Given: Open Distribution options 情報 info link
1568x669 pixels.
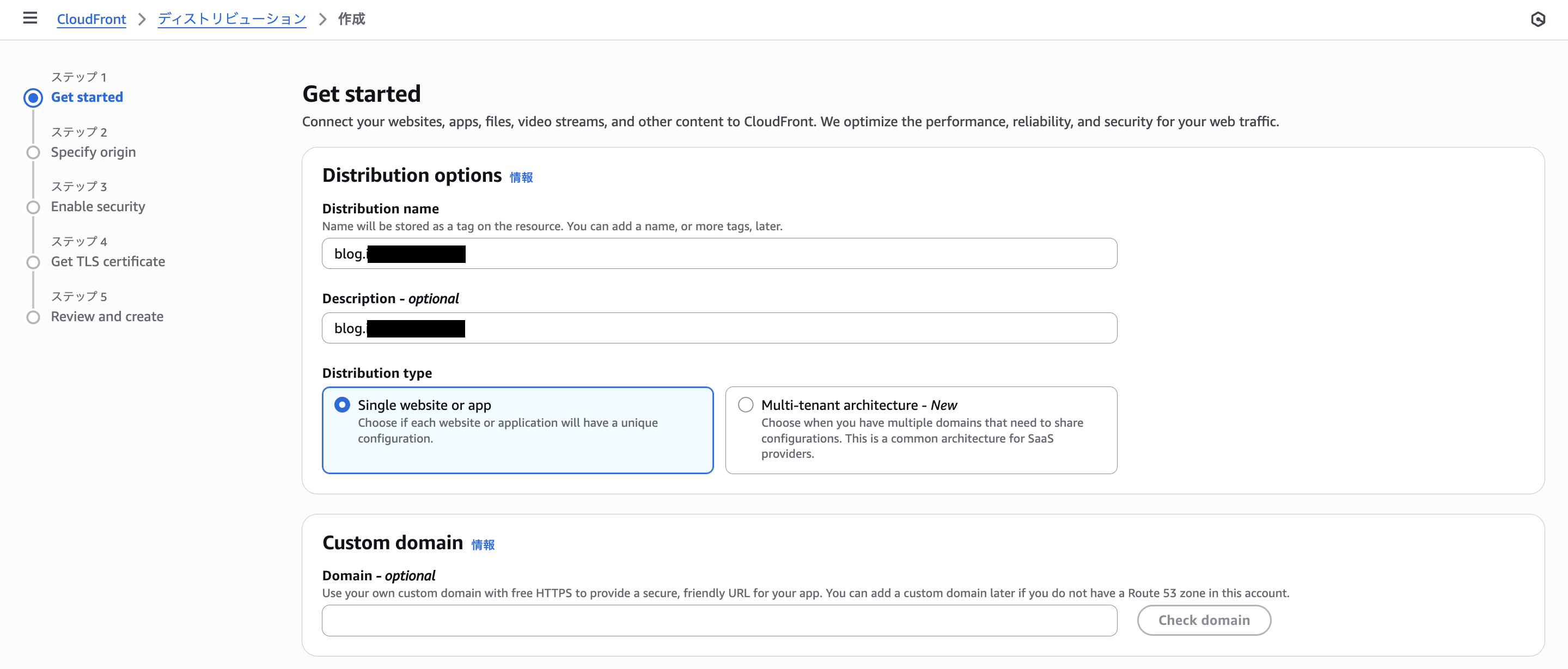Looking at the screenshot, I should tap(521, 177).
